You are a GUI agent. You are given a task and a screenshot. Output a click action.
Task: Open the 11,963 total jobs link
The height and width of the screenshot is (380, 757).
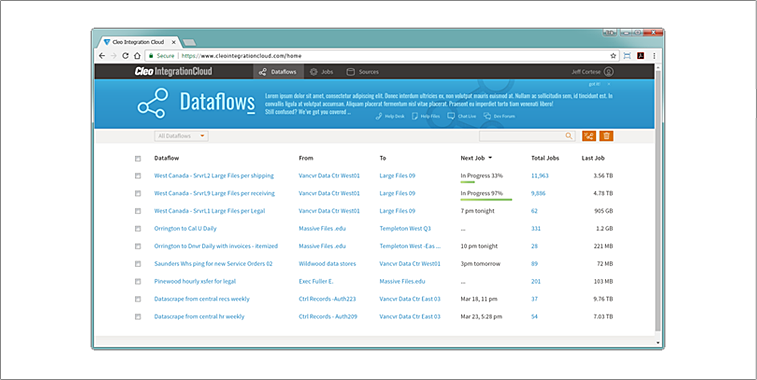(540, 176)
